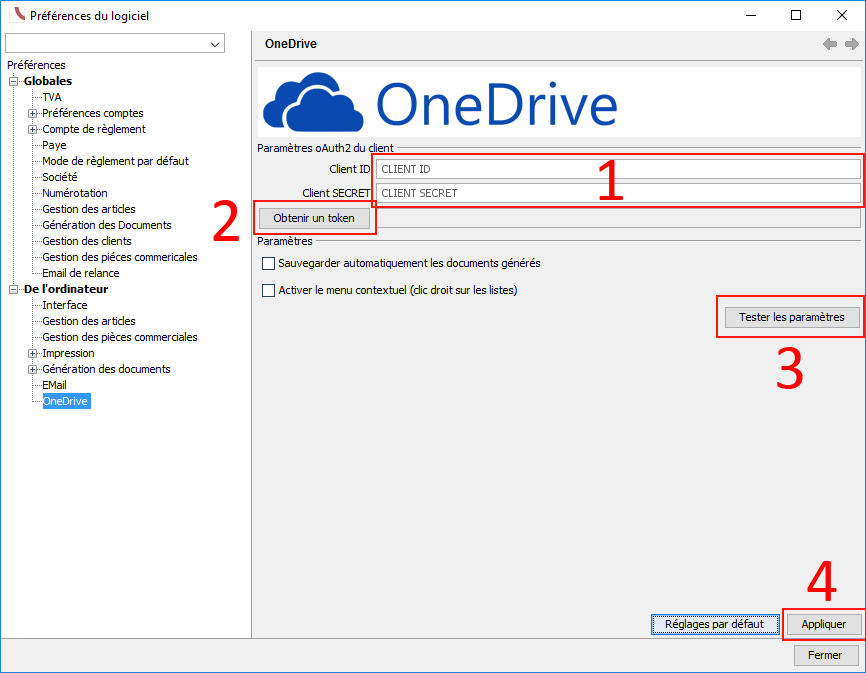Click the Impression label
Screen dimensions: 866x673
68,353
